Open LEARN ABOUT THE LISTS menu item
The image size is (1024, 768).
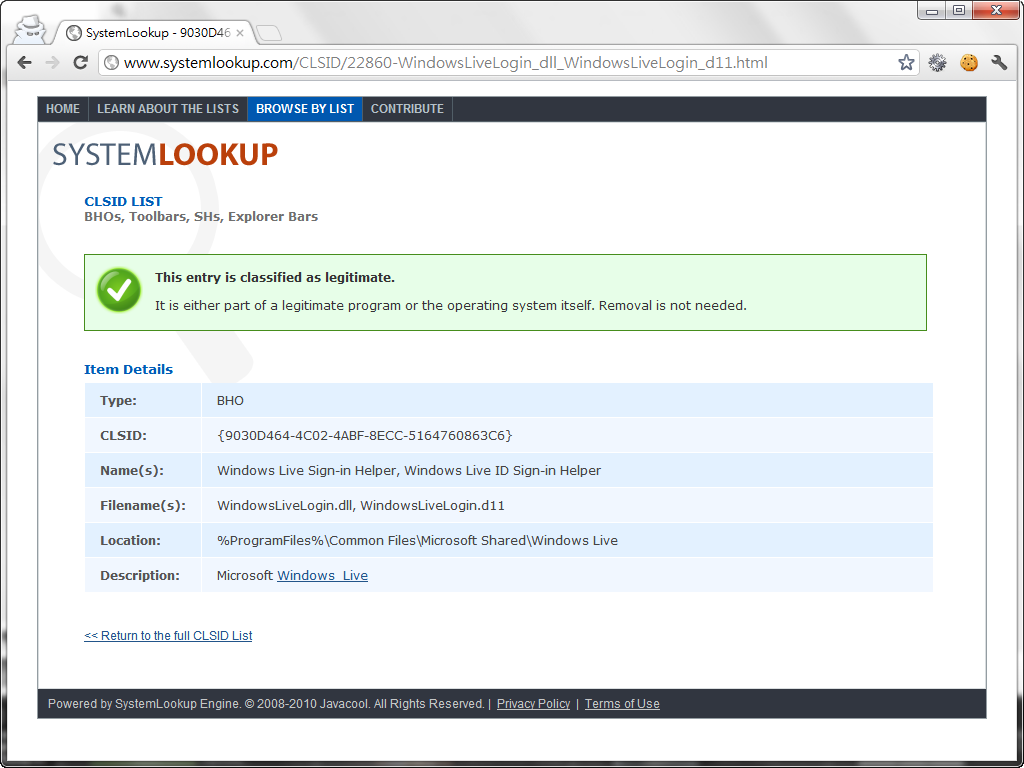click(x=168, y=109)
